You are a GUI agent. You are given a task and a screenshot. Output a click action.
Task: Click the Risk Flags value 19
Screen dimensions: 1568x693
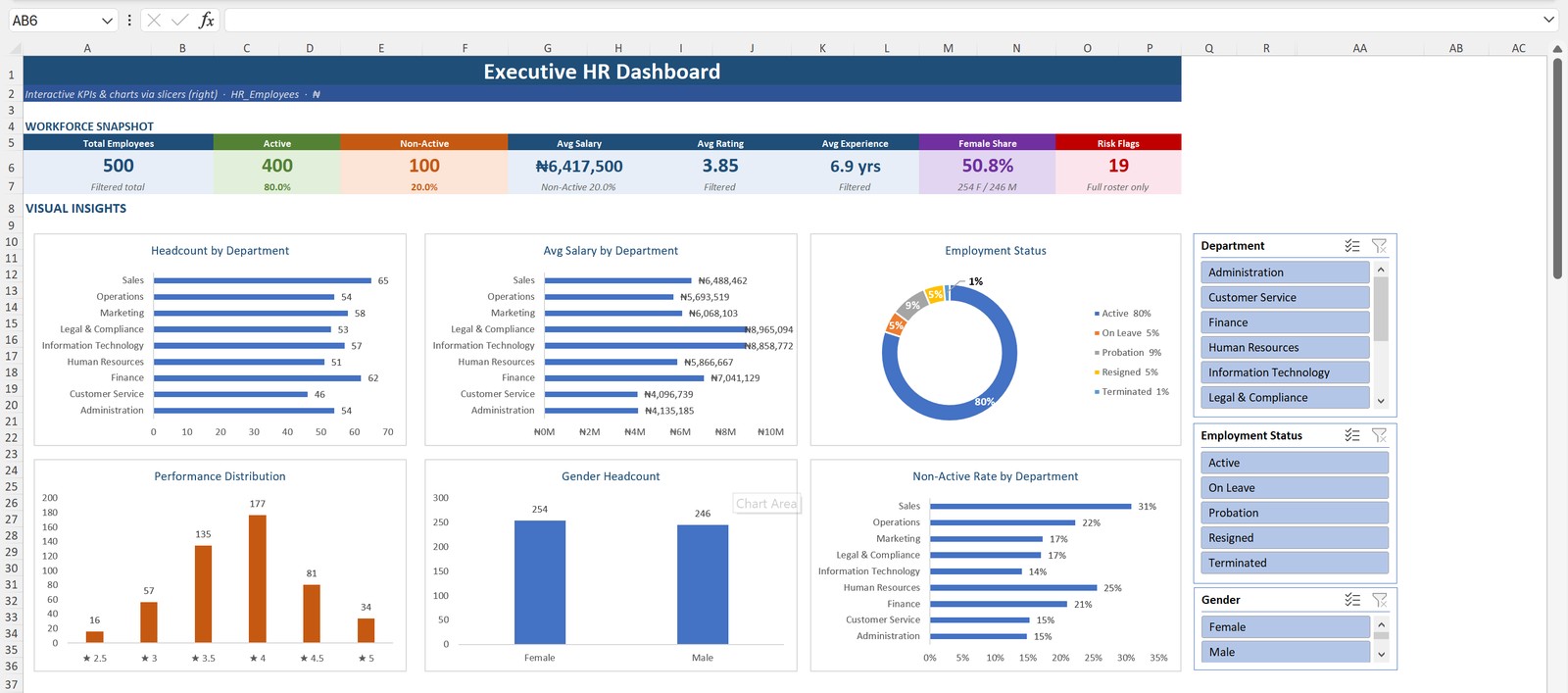[x=1118, y=166]
